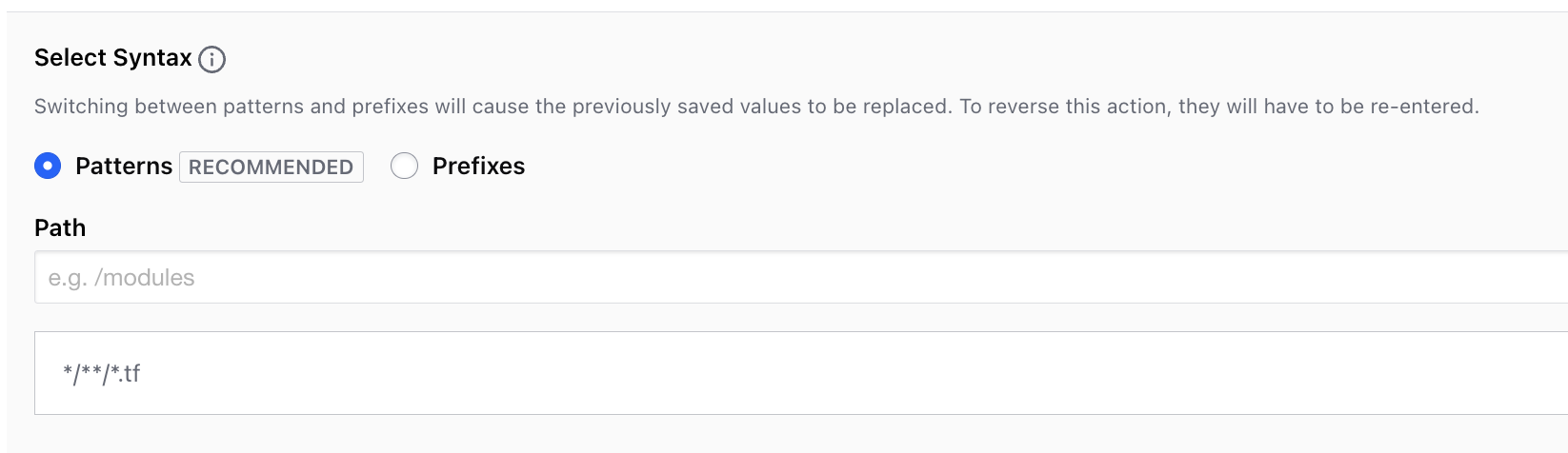Click the info icon beside Select Syntax
1568x453 pixels.
[211, 59]
